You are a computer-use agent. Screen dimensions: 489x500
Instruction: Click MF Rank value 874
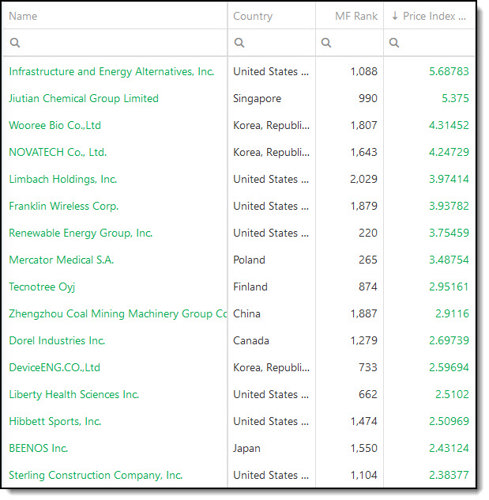click(x=368, y=287)
